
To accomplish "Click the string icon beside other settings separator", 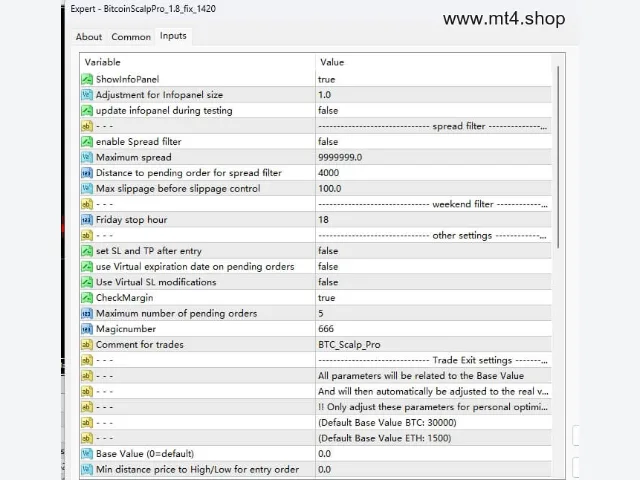I will pos(87,235).
